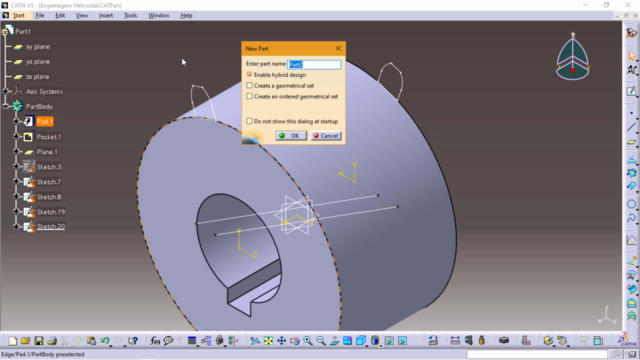Image resolution: width=640 pixels, height=360 pixels.
Task: Click the Measure Inertia weight icon
Action: 482,341
